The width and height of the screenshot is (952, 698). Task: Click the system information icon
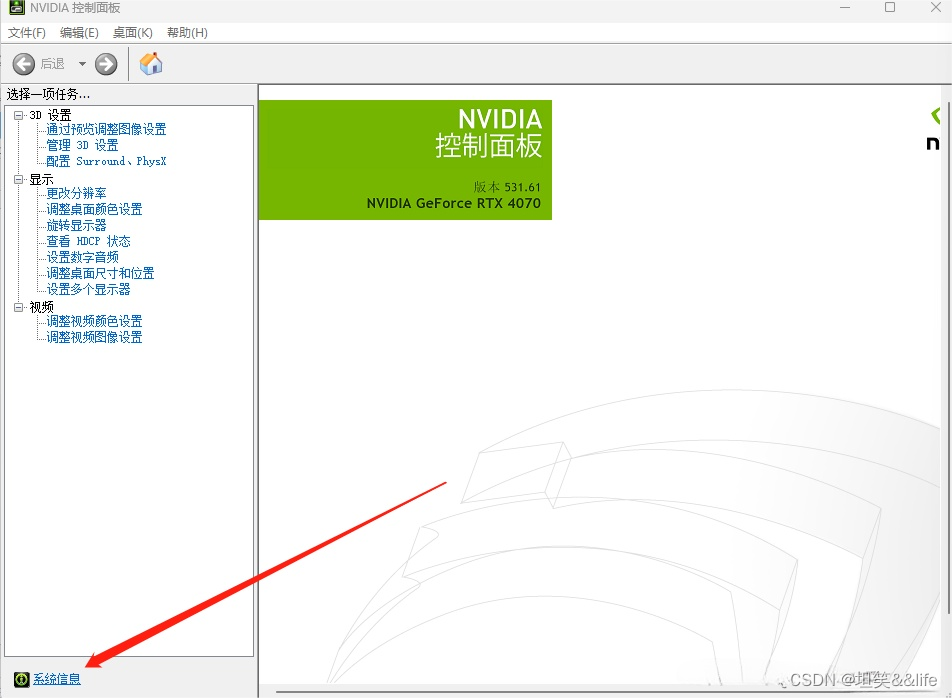coord(21,679)
